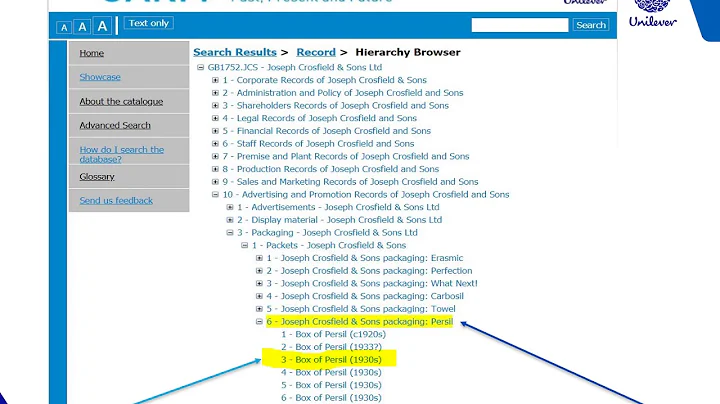Open 5 - Box of Persil (1930s)
720x404 pixels.
point(331,385)
